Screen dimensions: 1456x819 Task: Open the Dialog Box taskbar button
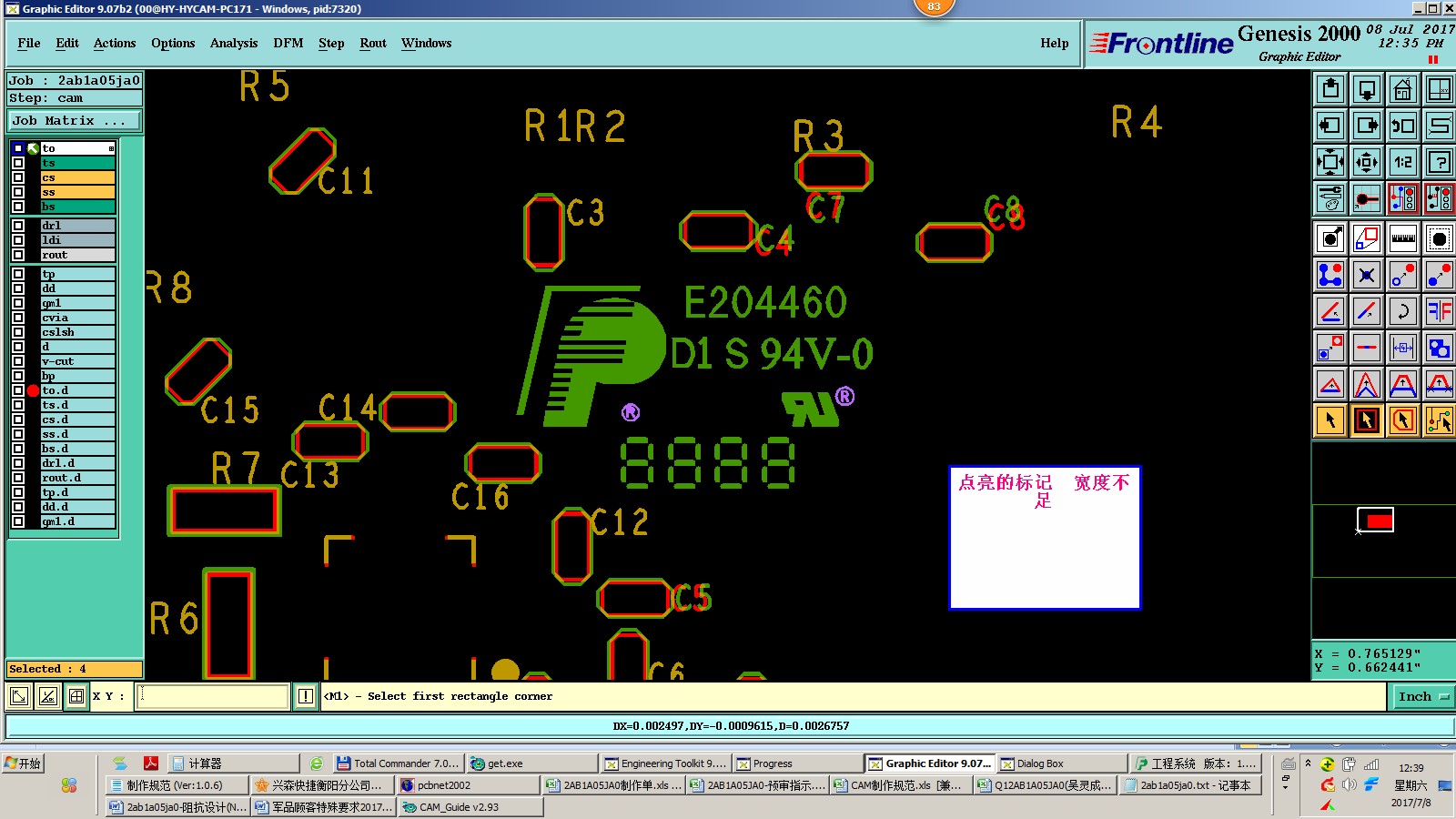1061,763
